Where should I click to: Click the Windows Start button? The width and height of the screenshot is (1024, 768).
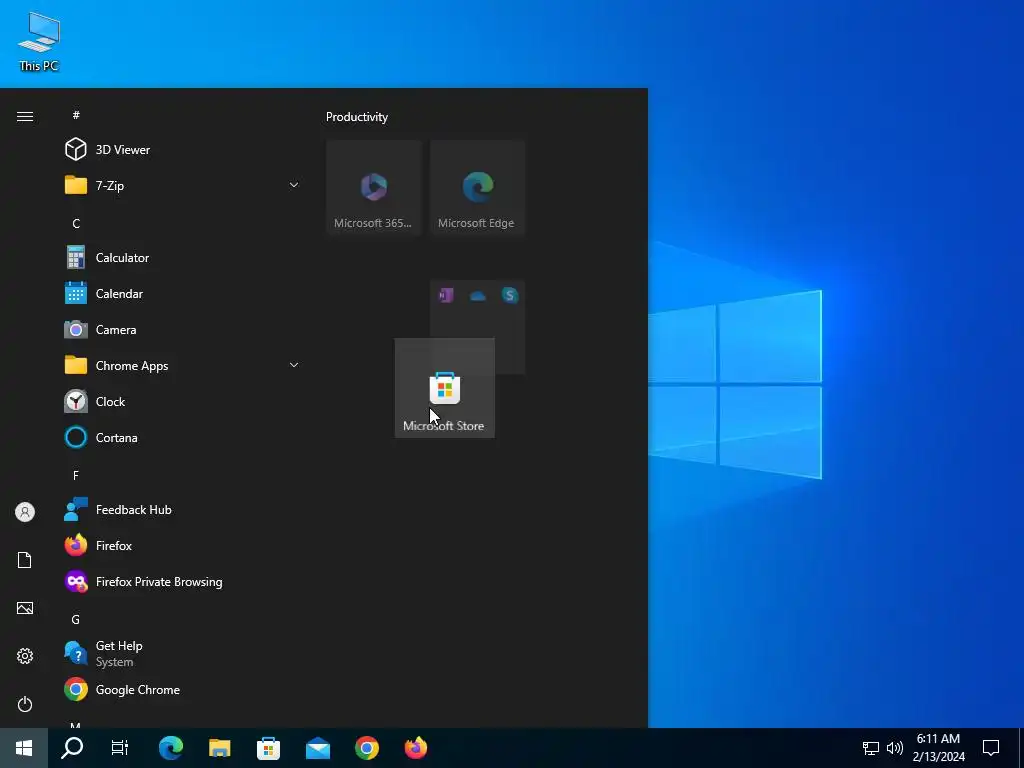coord(24,748)
